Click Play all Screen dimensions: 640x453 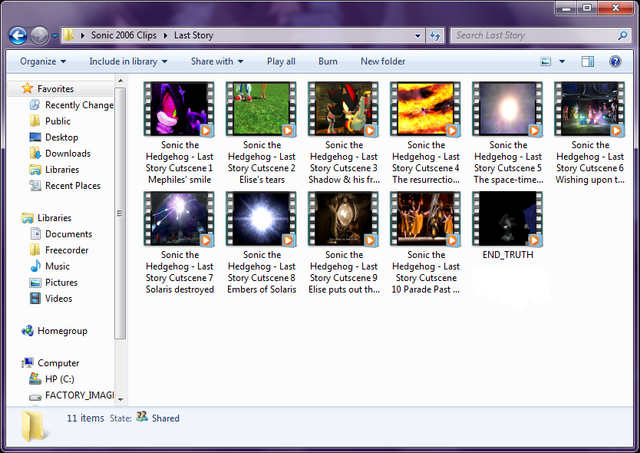(x=281, y=62)
